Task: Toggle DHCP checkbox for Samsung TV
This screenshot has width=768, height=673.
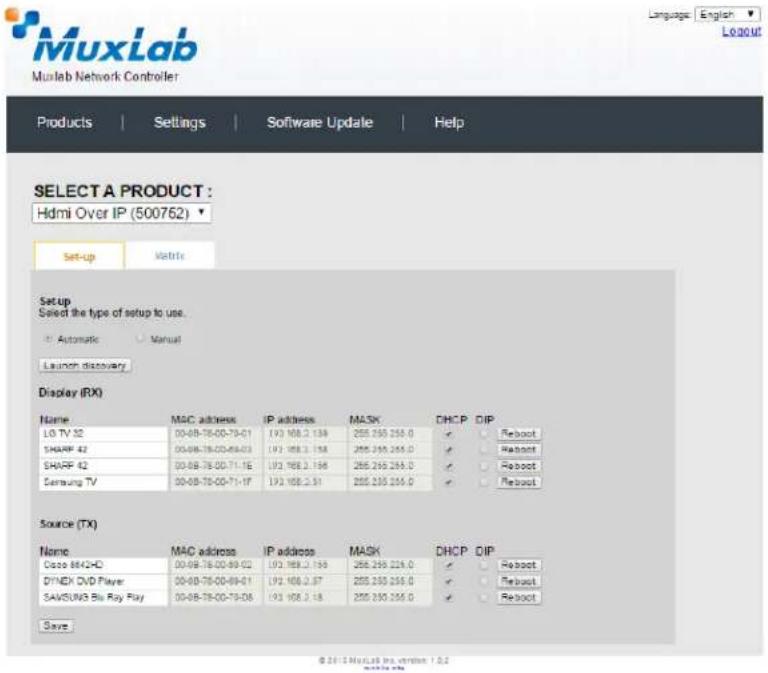Action: (x=449, y=482)
